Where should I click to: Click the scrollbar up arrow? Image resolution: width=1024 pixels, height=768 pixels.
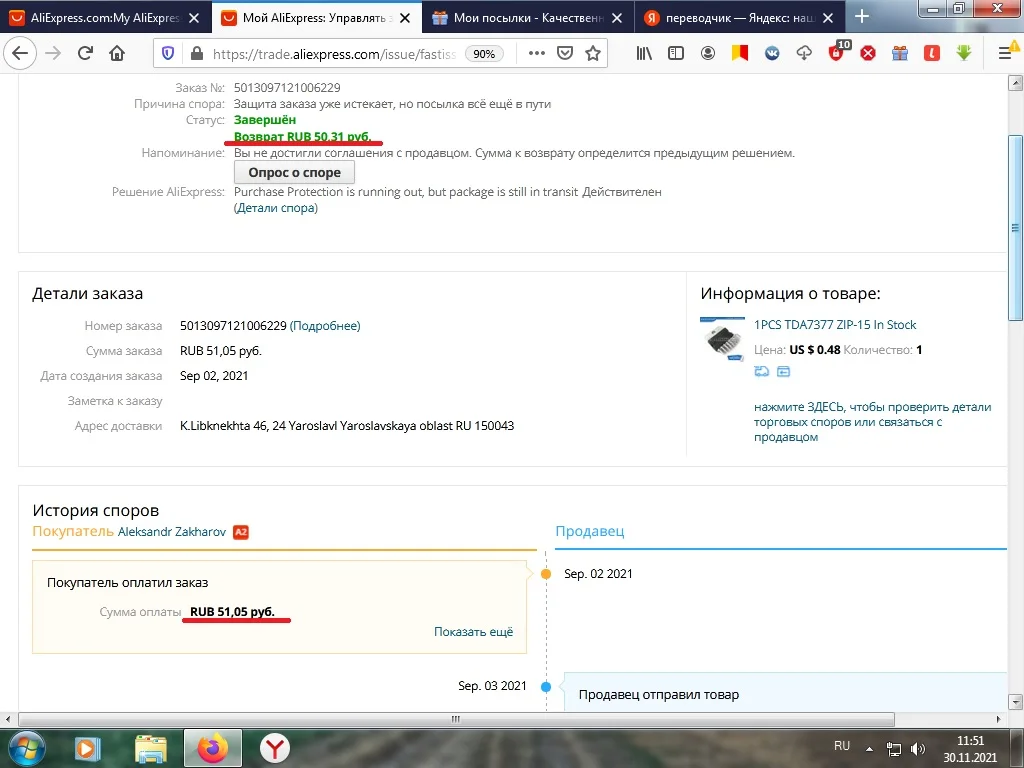coord(1015,82)
